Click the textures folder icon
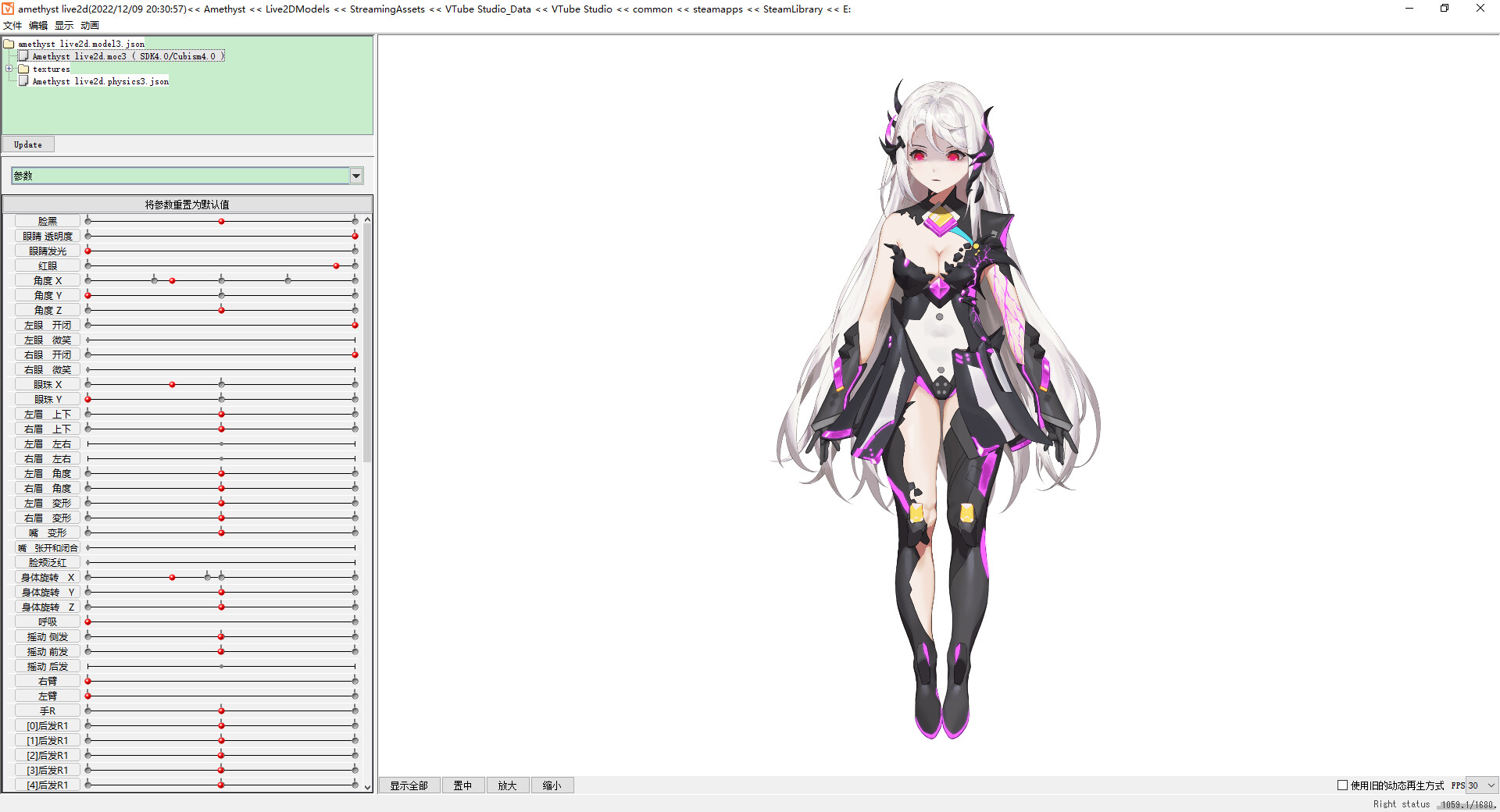 [x=24, y=69]
